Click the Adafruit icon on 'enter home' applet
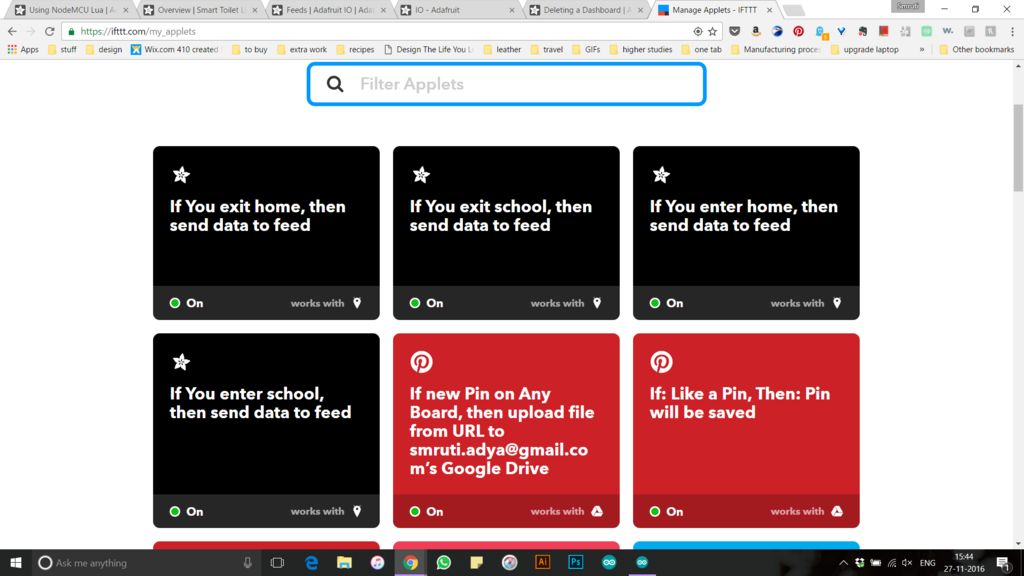The width and height of the screenshot is (1024, 576). [x=661, y=174]
